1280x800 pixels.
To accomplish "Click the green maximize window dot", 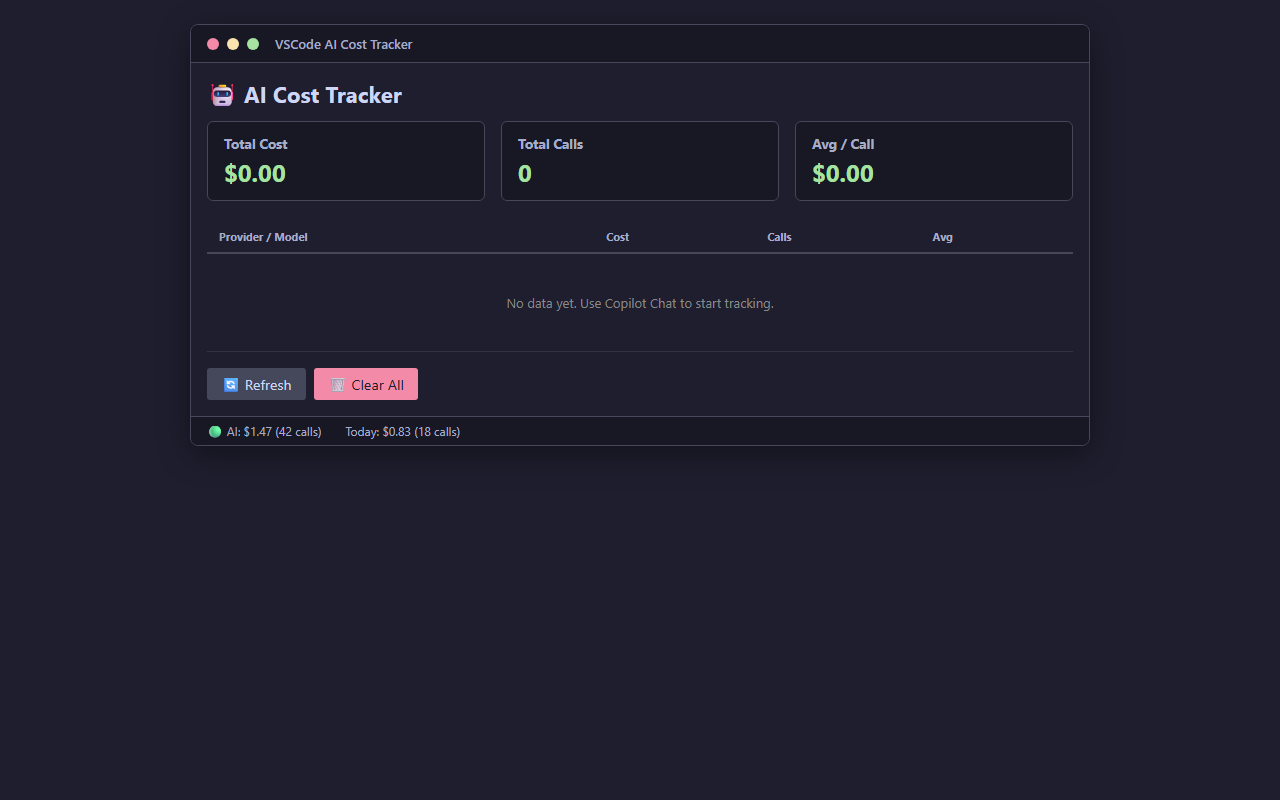I will click(x=253, y=44).
